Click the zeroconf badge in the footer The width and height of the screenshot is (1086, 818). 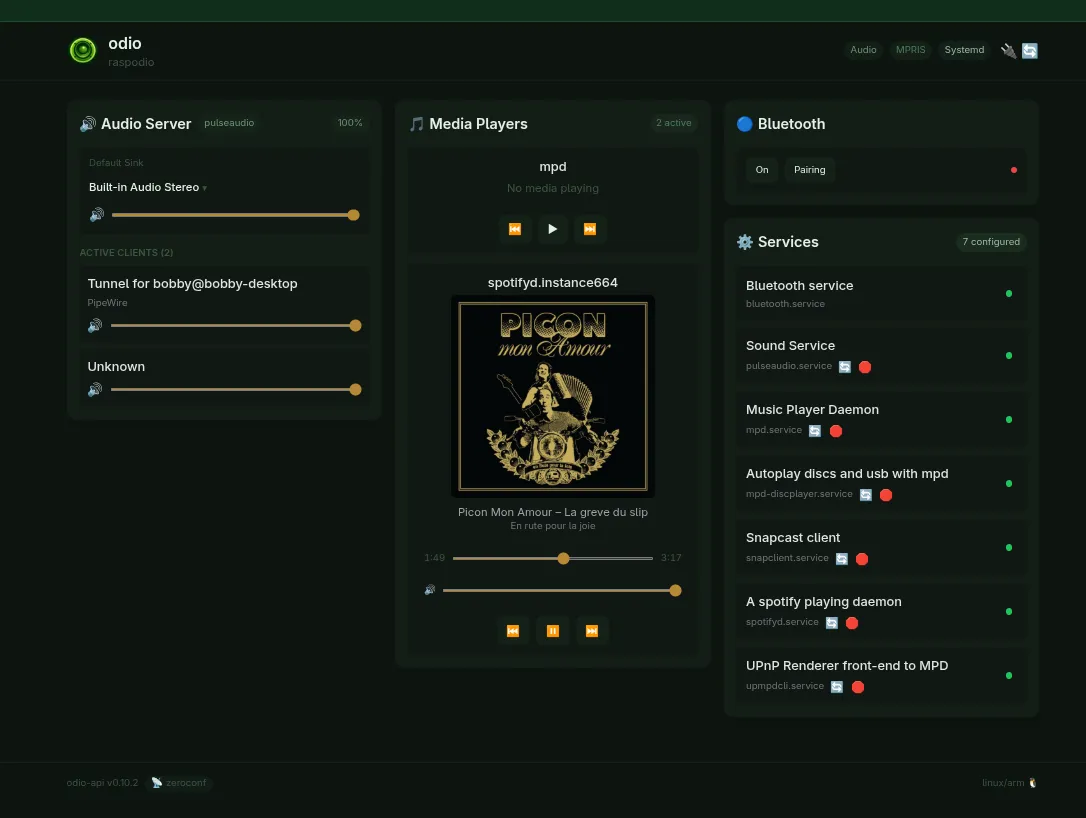180,783
